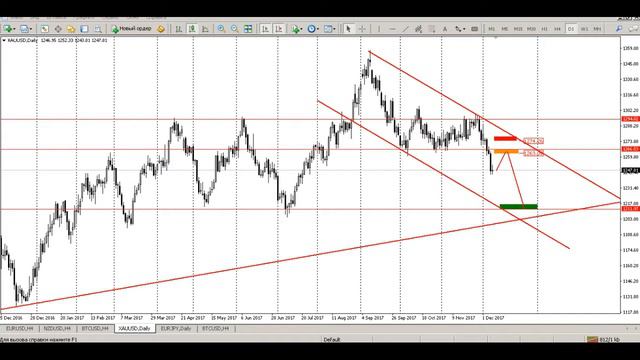Image resolution: width=640 pixels, height=360 pixels.
Task: Click the Новый ордер button
Action: [131, 29]
